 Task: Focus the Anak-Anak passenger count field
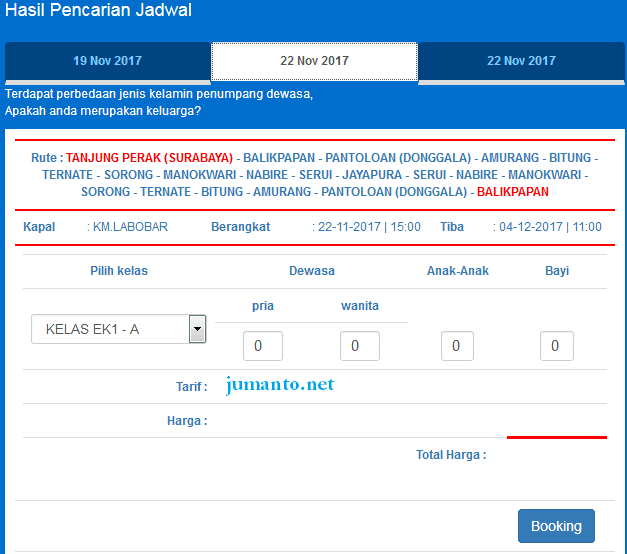pos(457,346)
